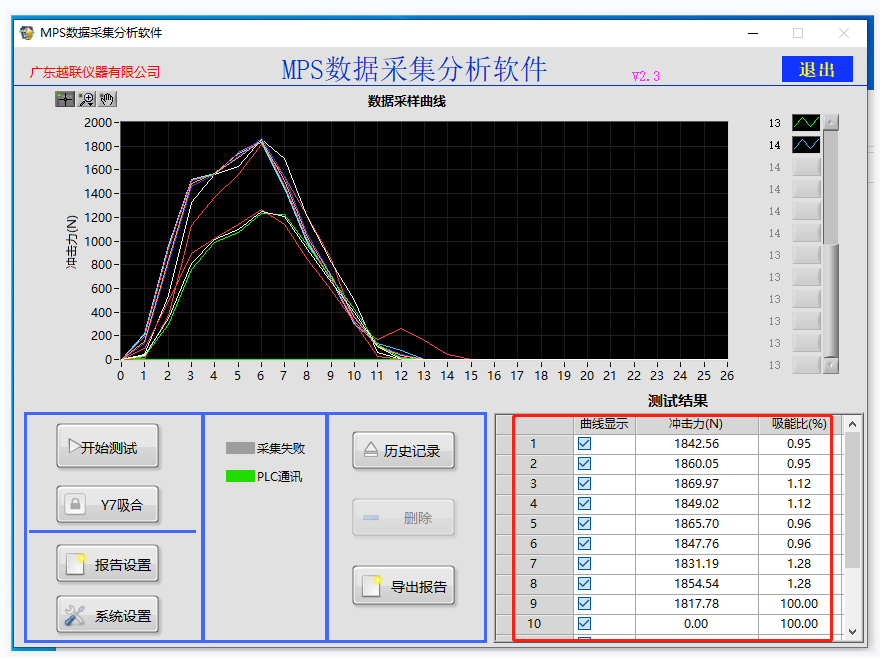This screenshot has width=880, height=658.
Task: Select the zoom magnifier graph tool
Action: click(86, 98)
